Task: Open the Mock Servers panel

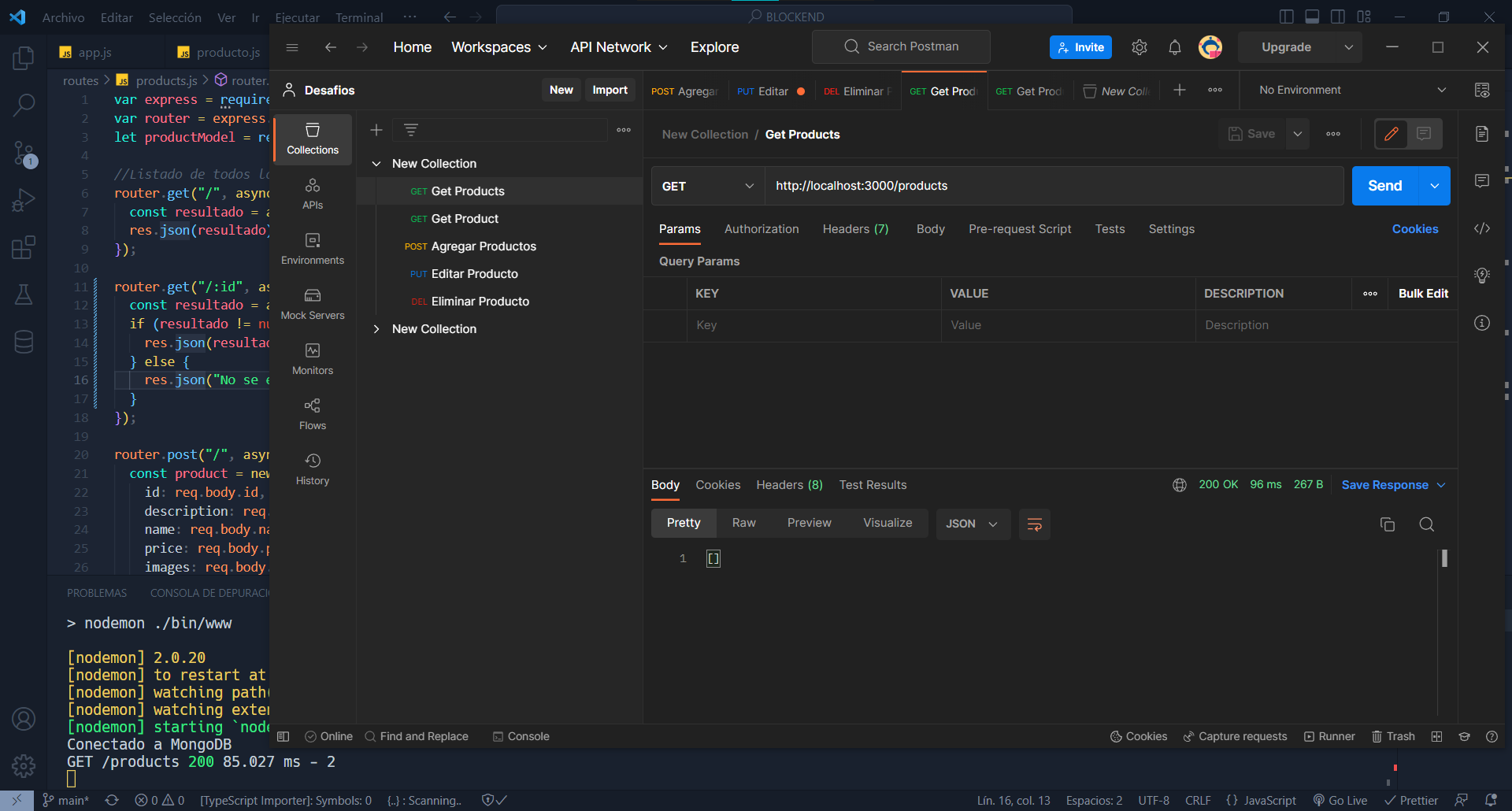Action: (x=313, y=303)
